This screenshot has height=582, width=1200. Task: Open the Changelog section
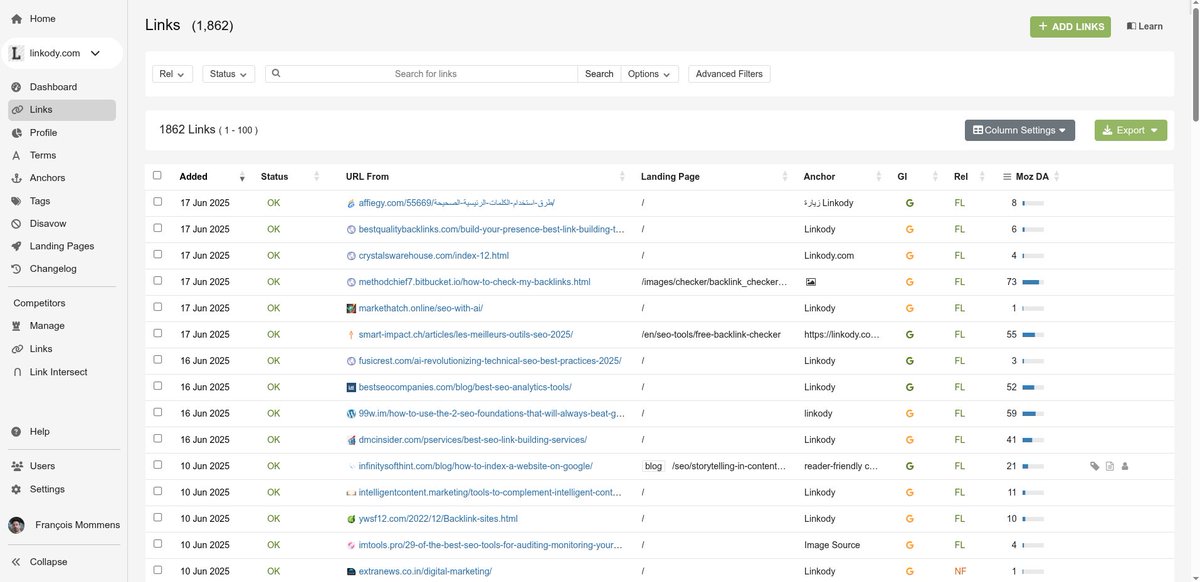(53, 269)
